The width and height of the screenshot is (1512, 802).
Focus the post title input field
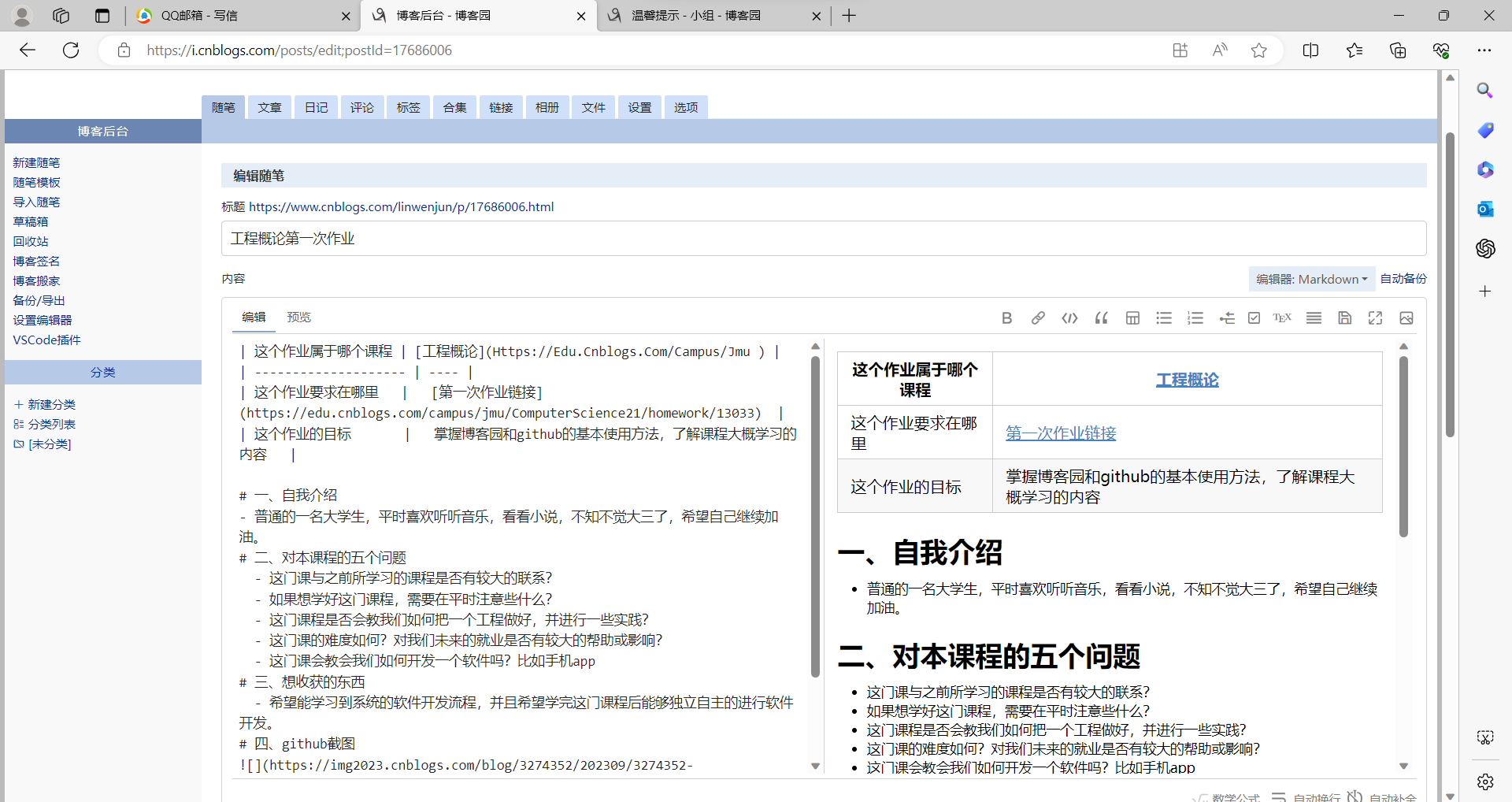pyautogui.click(x=824, y=238)
